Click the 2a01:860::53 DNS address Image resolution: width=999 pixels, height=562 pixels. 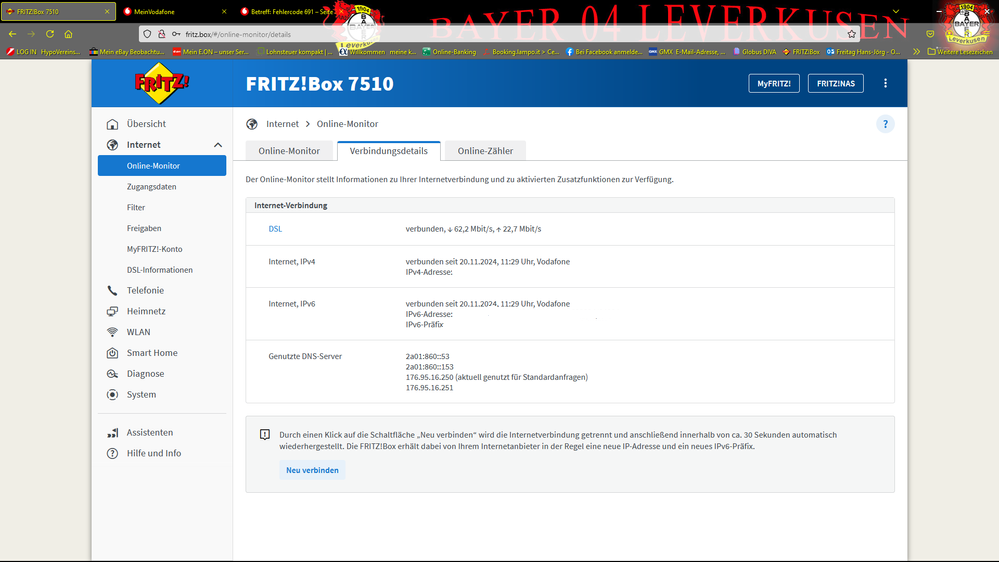428,357
